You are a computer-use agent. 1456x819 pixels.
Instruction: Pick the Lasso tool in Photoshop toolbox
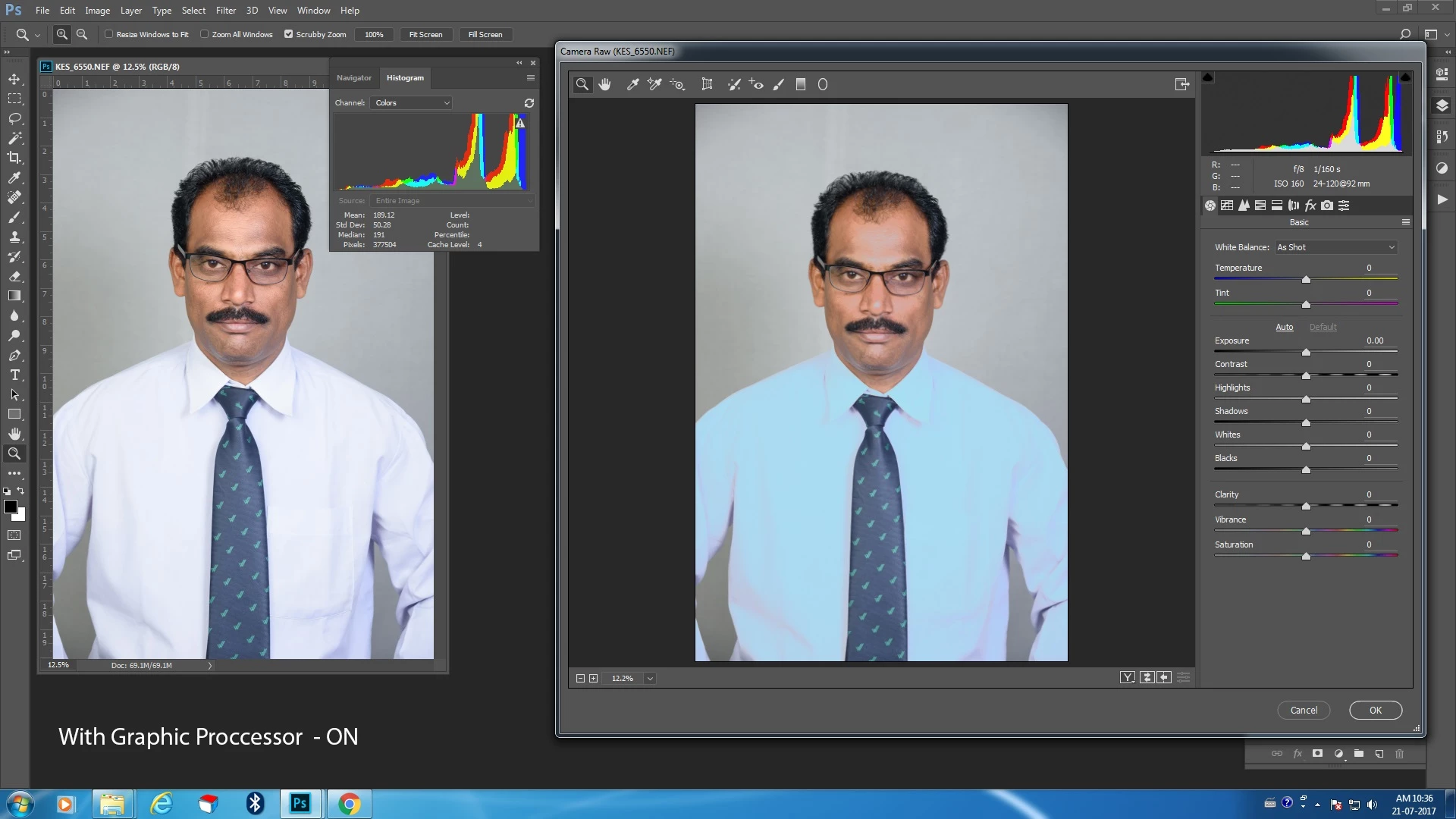click(x=14, y=118)
